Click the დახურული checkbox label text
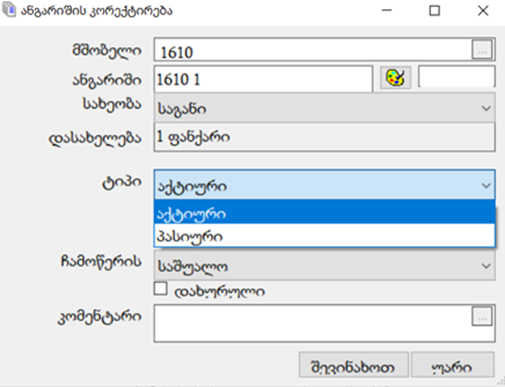This screenshot has height=387, width=505. tap(219, 292)
